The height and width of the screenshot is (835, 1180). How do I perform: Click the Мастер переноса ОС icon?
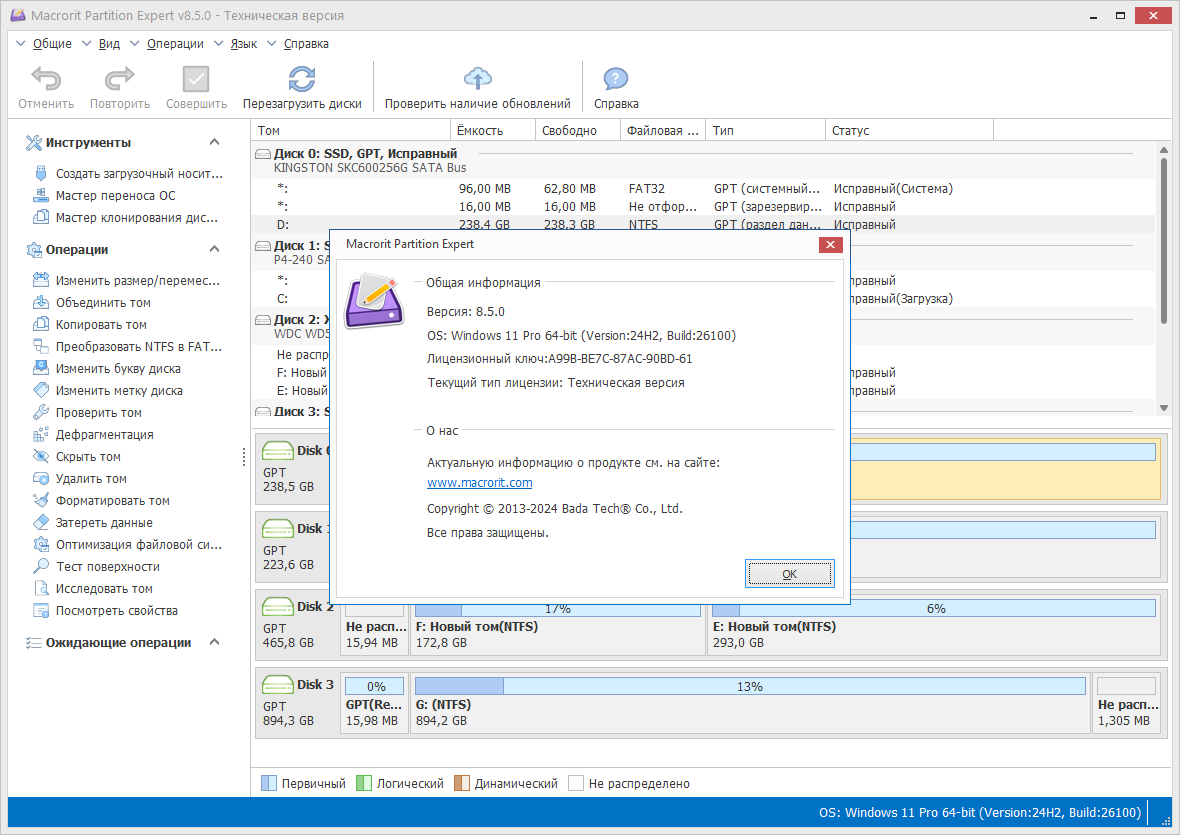tap(41, 196)
